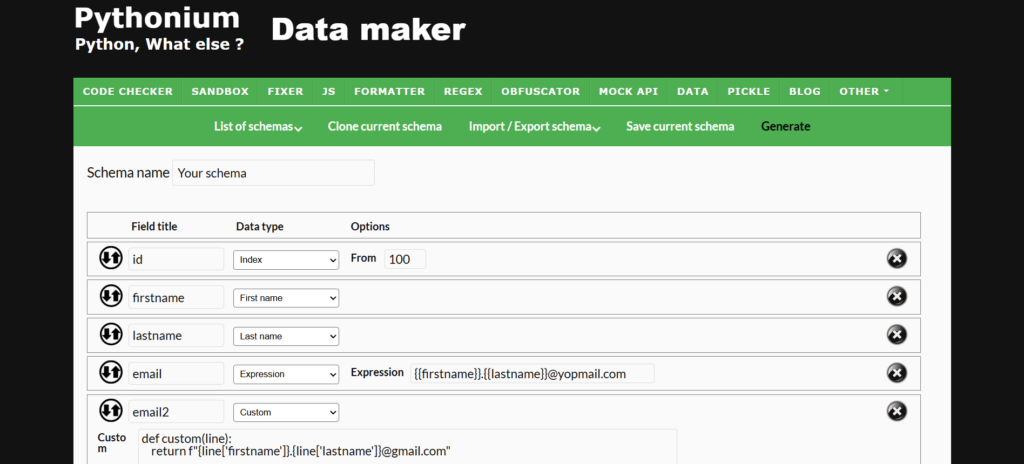1024x464 pixels.
Task: Open the JS page
Action: click(328, 91)
